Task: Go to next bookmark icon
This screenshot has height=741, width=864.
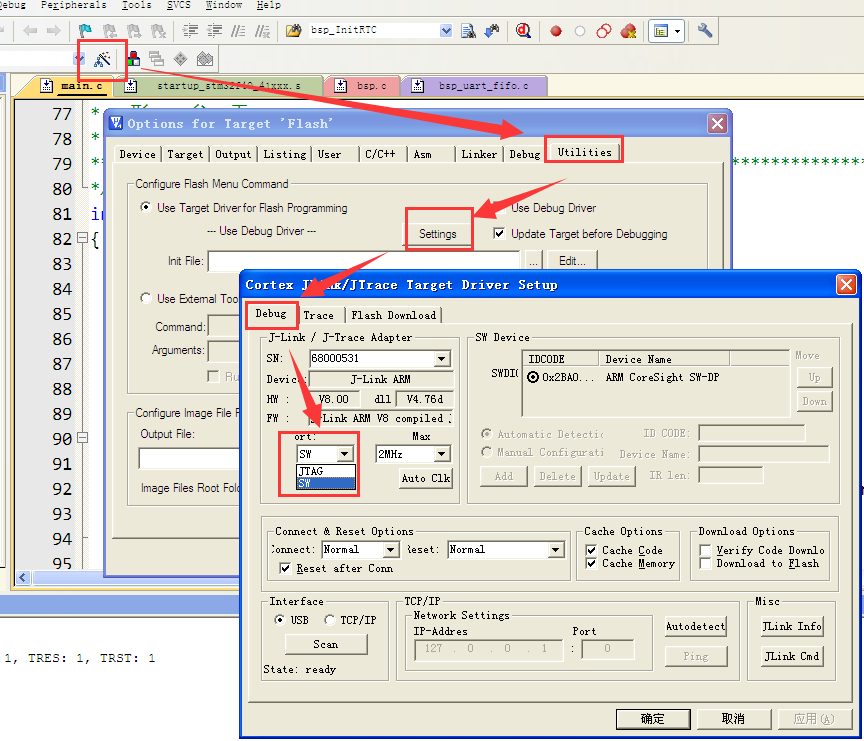Action: click(x=134, y=30)
